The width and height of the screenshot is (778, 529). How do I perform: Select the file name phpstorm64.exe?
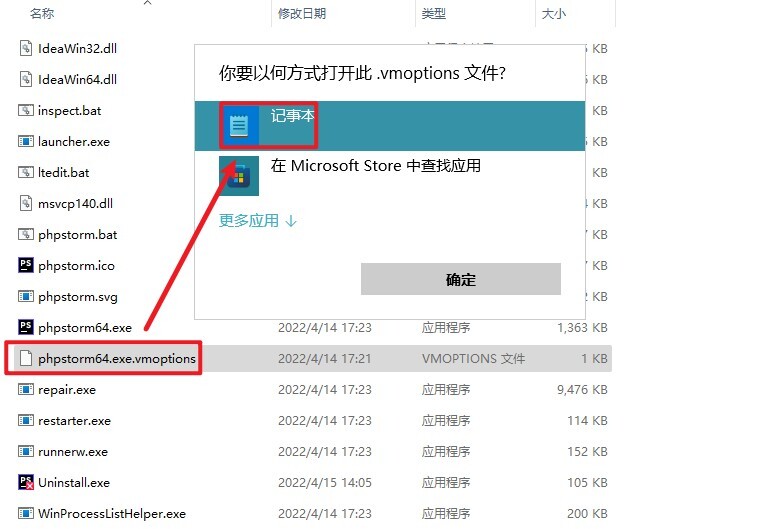click(x=85, y=328)
